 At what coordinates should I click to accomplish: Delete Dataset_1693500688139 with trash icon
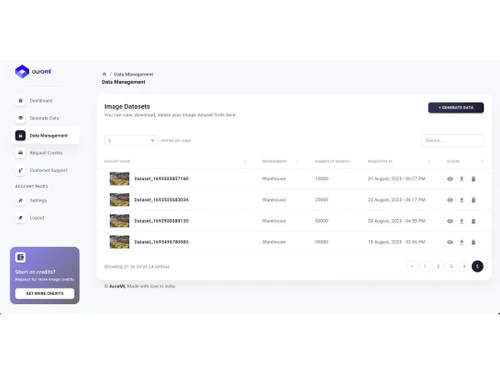(473, 221)
